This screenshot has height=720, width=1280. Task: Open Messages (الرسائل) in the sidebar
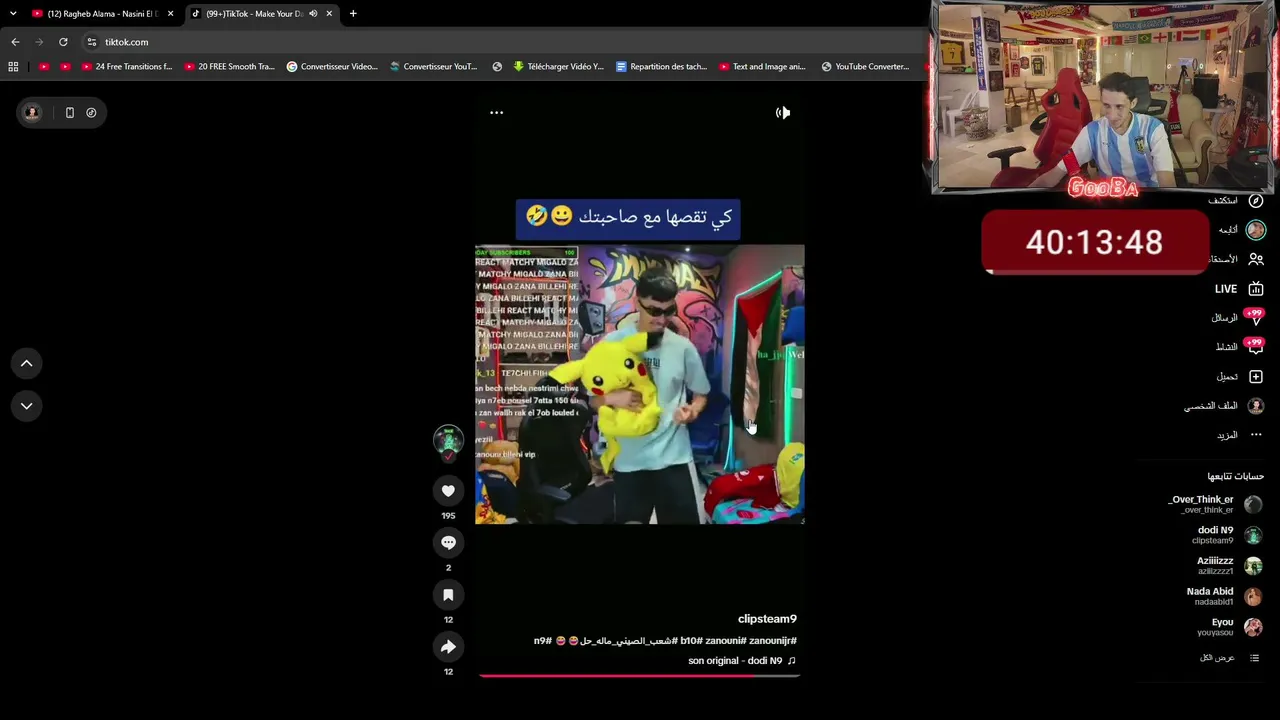point(1238,318)
